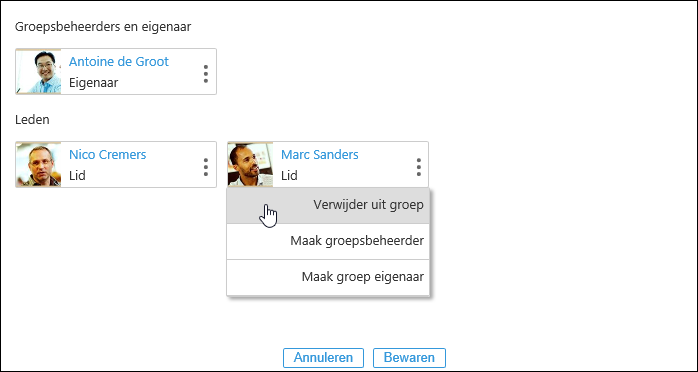Click Antoine de Groot's profile photo
698x372 pixels.
click(39, 72)
